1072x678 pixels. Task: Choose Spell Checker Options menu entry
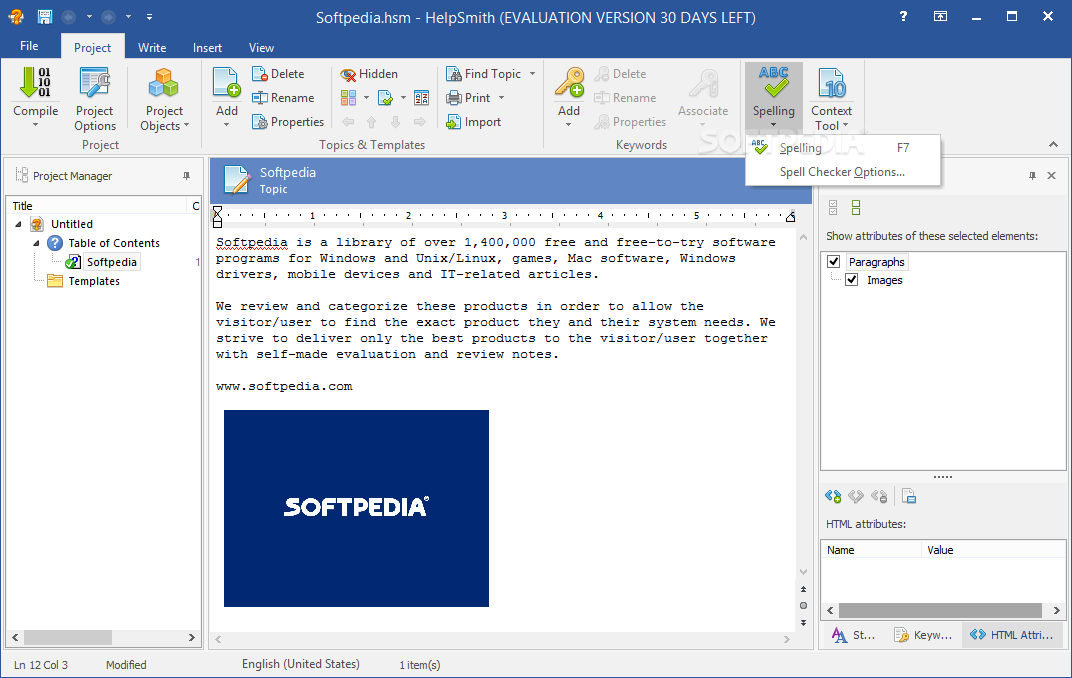843,172
